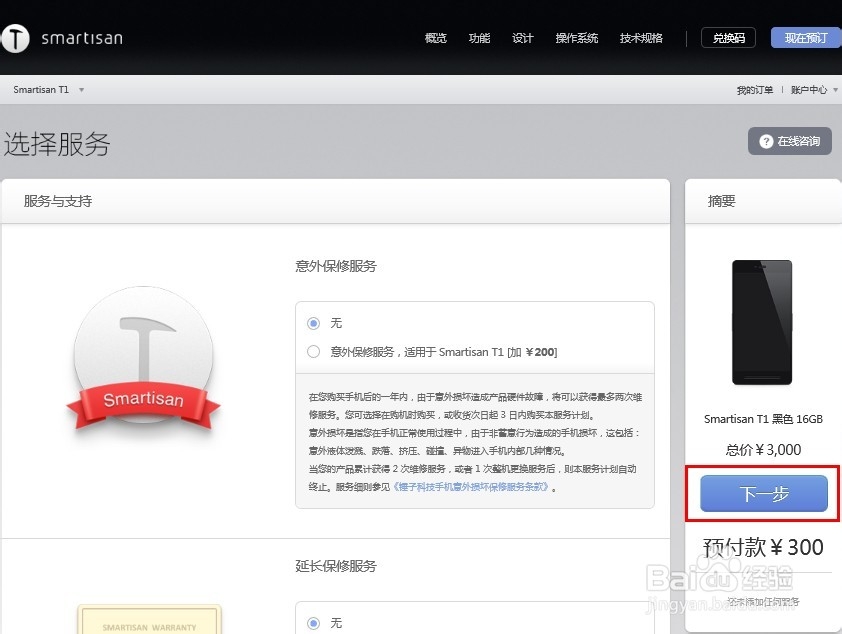Choose the 意外保修服务 加¥200 option
842x634 pixels.
313,351
